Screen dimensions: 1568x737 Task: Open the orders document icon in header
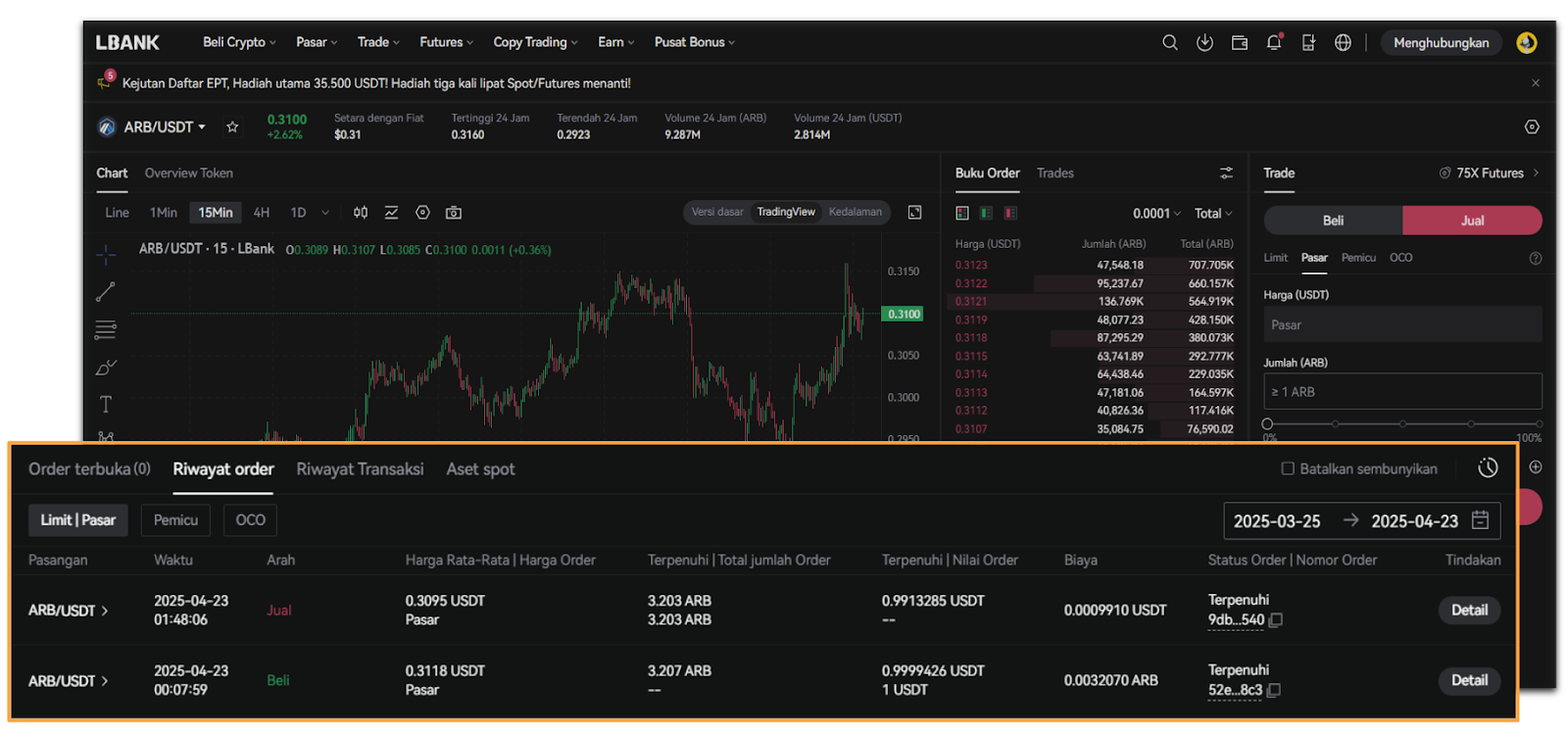coord(1308,43)
